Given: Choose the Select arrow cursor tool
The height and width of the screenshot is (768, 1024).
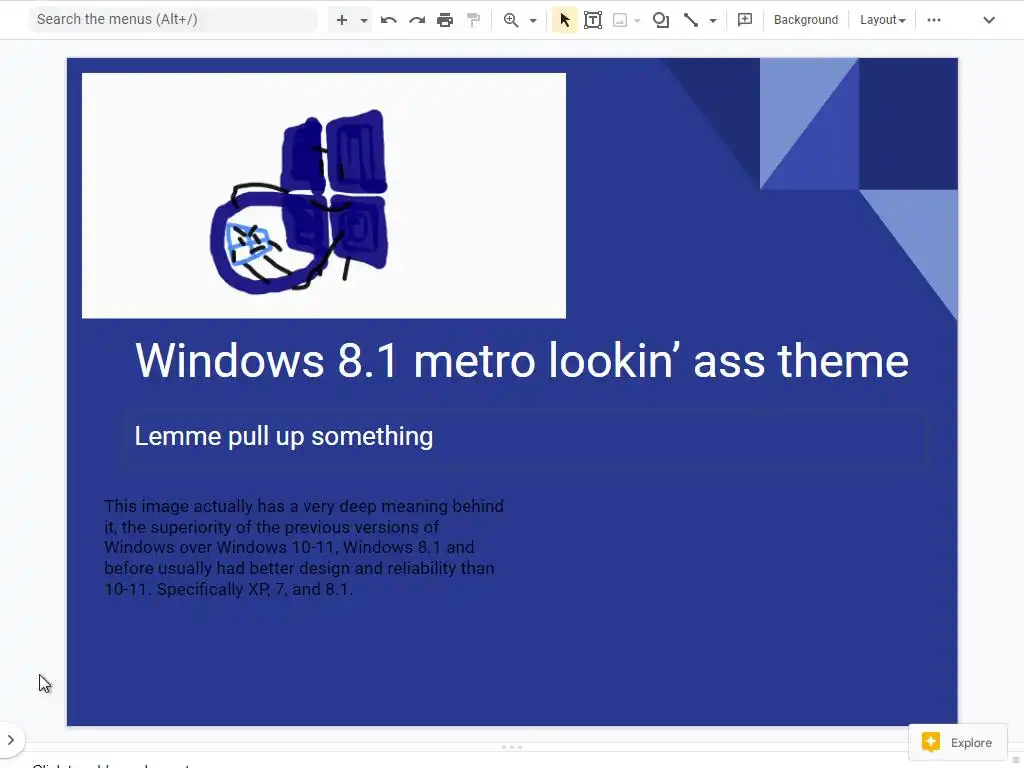Looking at the screenshot, I should pyautogui.click(x=564, y=20).
